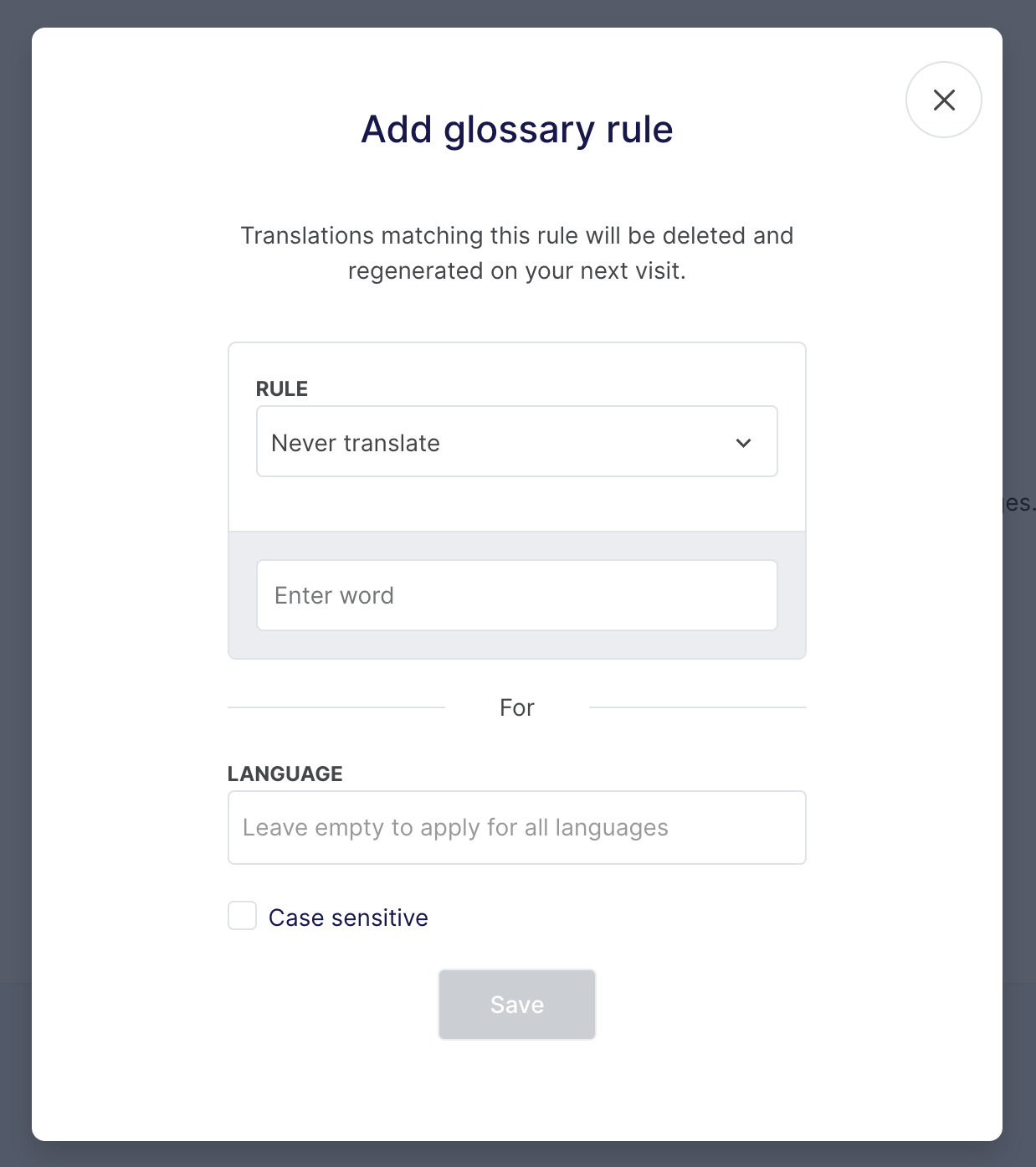Save the new glossary rule
The height and width of the screenshot is (1167, 1036).
click(x=516, y=1005)
